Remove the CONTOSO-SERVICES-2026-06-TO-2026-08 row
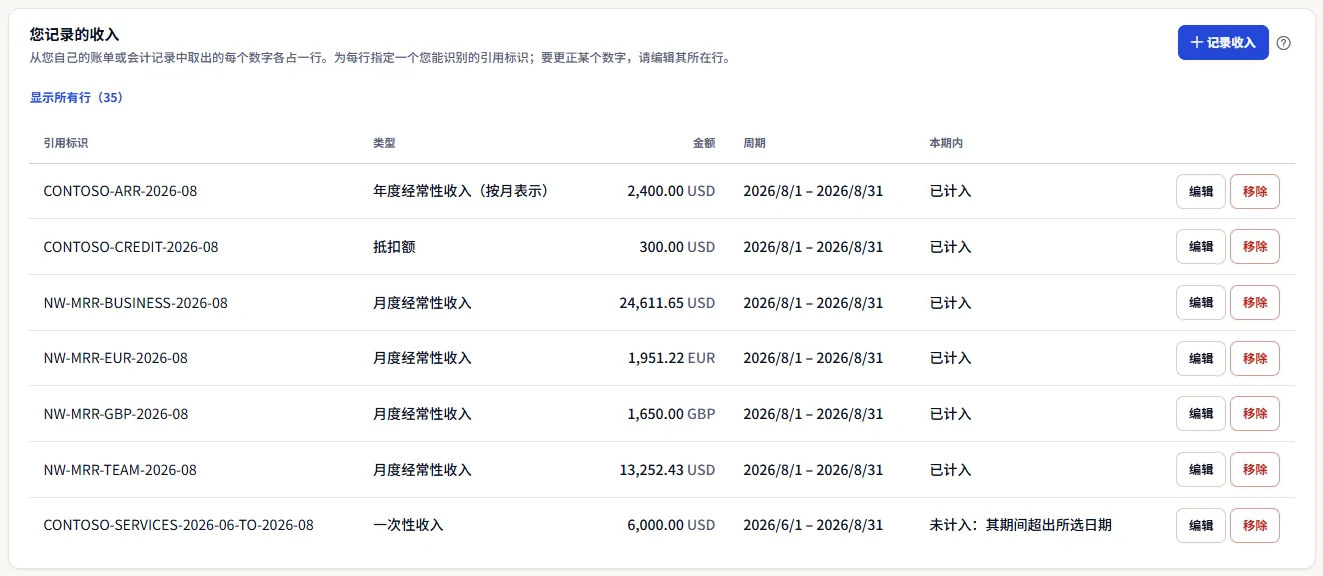 1255,525
